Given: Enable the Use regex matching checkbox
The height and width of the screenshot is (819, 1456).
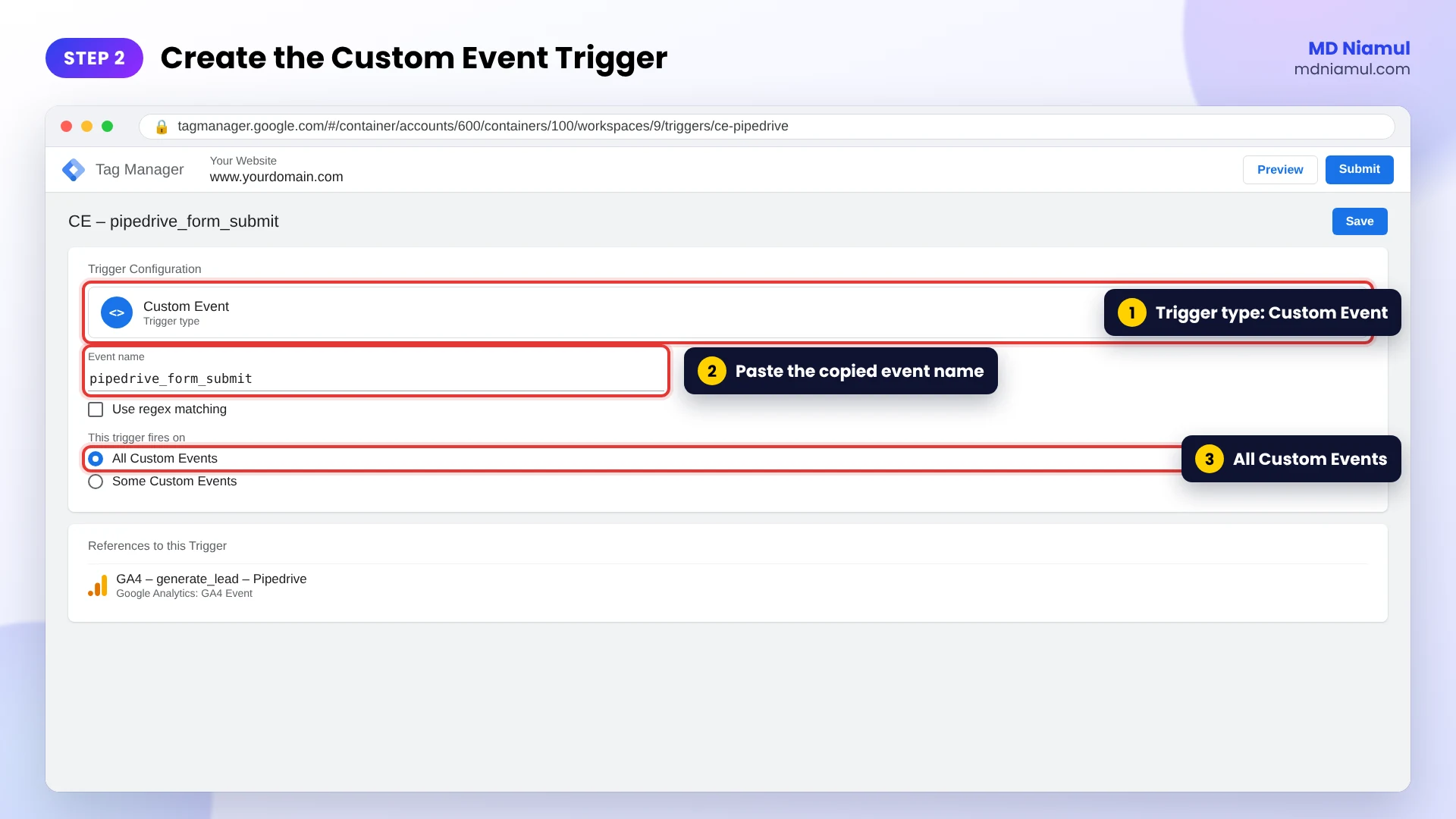Looking at the screenshot, I should (96, 409).
